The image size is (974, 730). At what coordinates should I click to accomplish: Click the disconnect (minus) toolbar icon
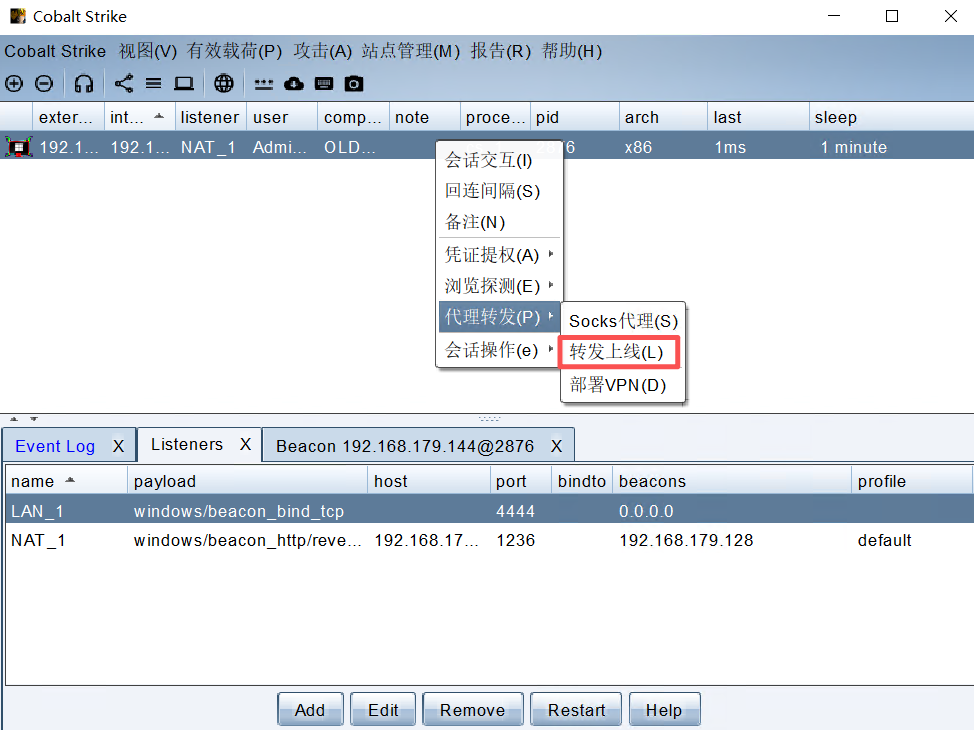coord(43,83)
